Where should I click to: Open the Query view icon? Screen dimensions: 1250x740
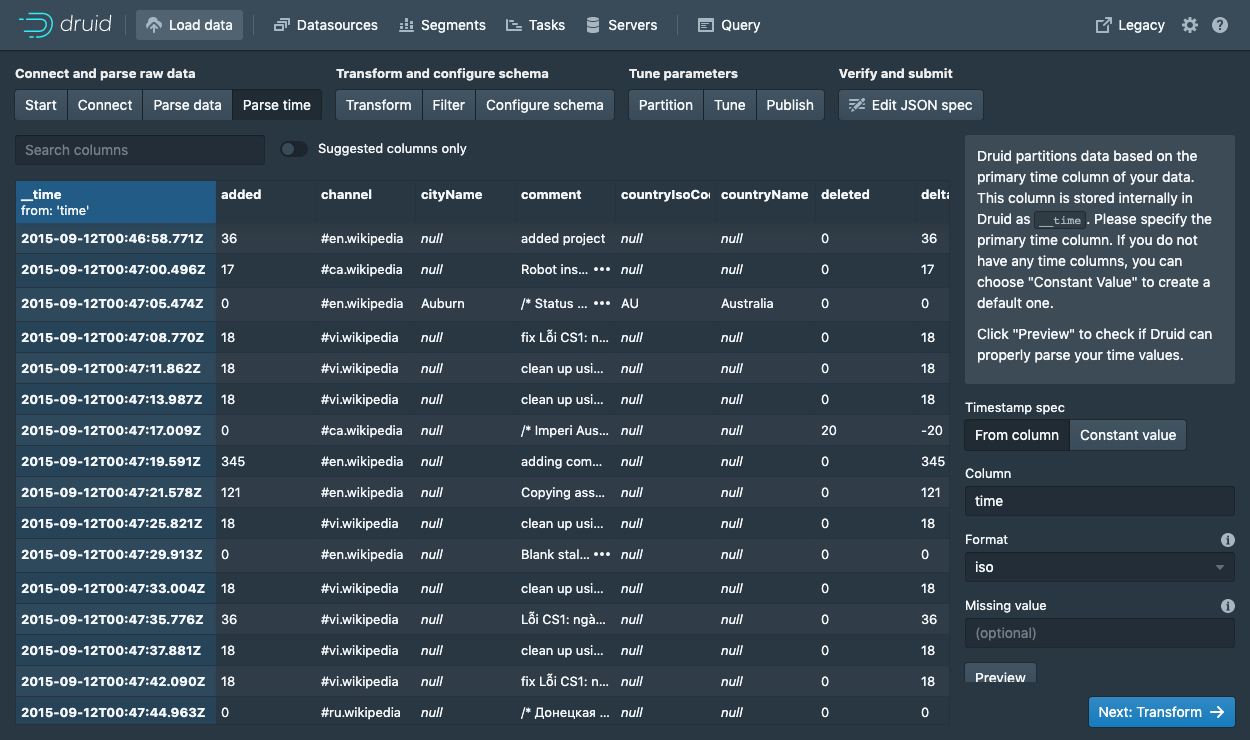tap(706, 25)
